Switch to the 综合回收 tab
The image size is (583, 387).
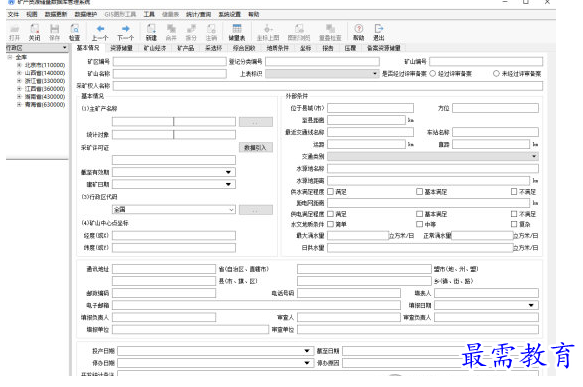coord(244,48)
